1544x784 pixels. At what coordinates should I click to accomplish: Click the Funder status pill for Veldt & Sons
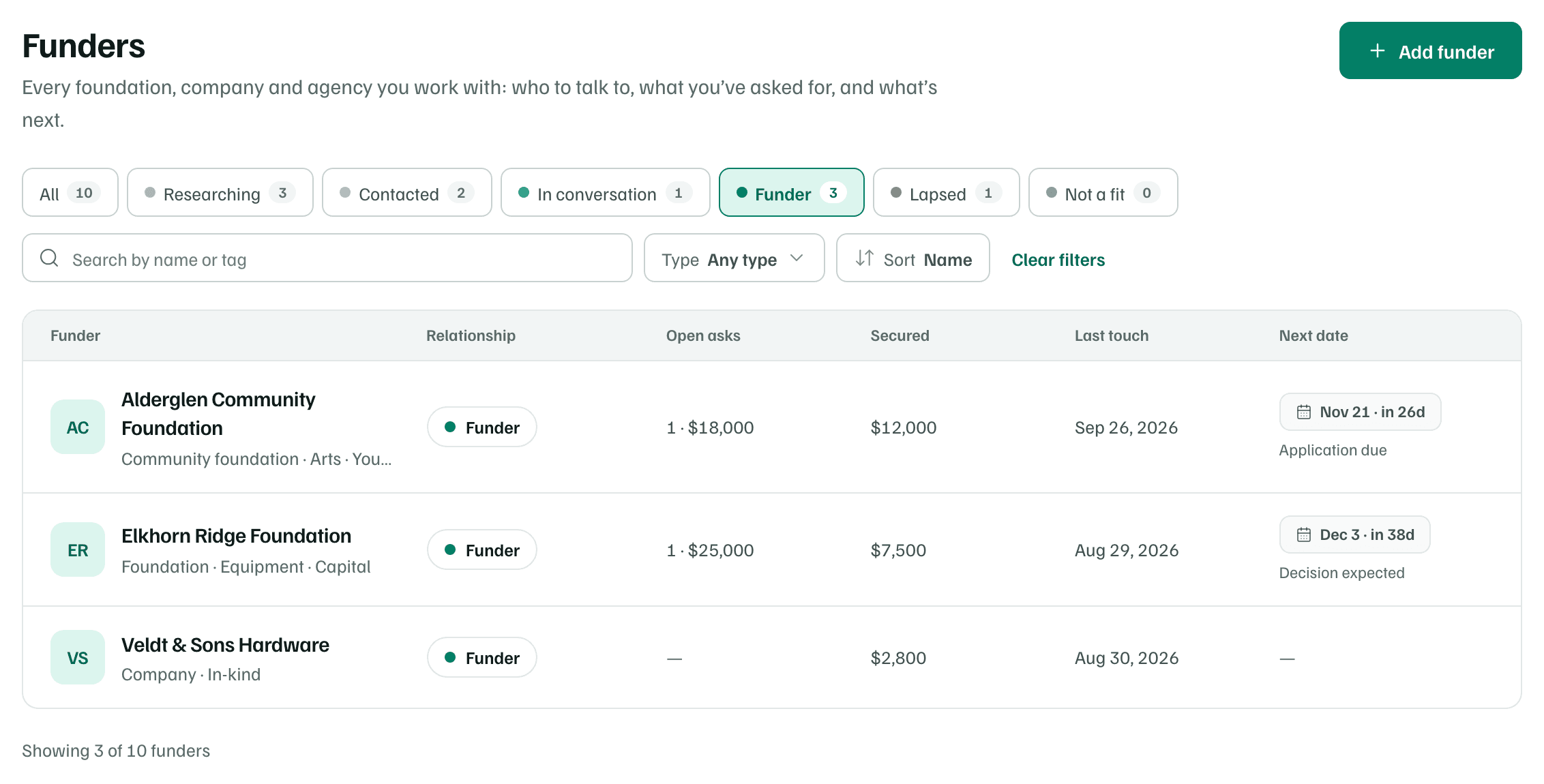482,657
